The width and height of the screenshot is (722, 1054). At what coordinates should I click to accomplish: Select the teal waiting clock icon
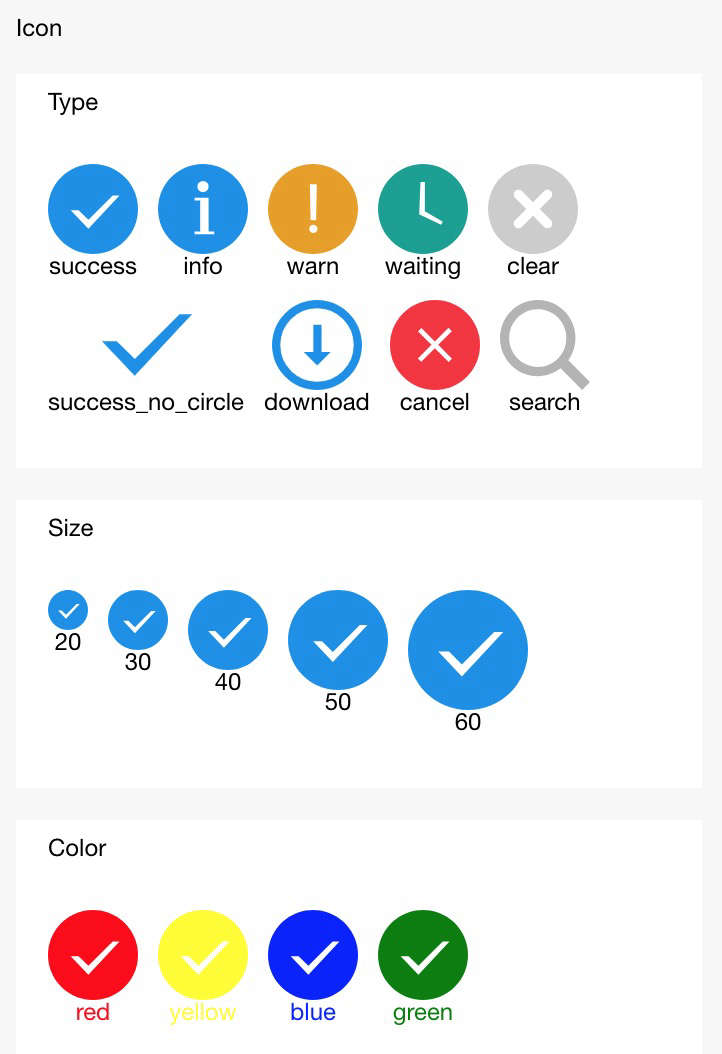[x=423, y=209]
